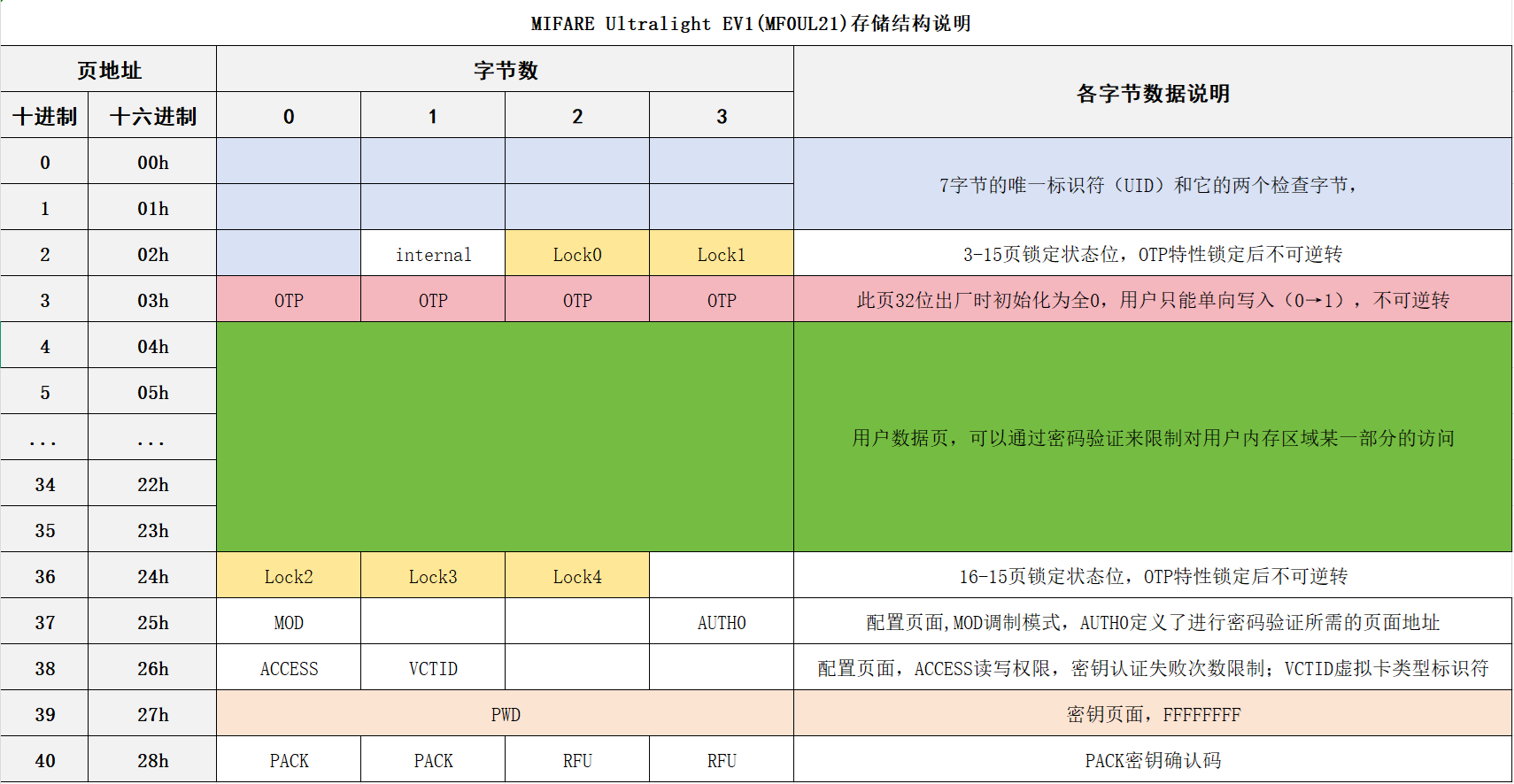Select the yellow Lock1 cell

[x=722, y=254]
